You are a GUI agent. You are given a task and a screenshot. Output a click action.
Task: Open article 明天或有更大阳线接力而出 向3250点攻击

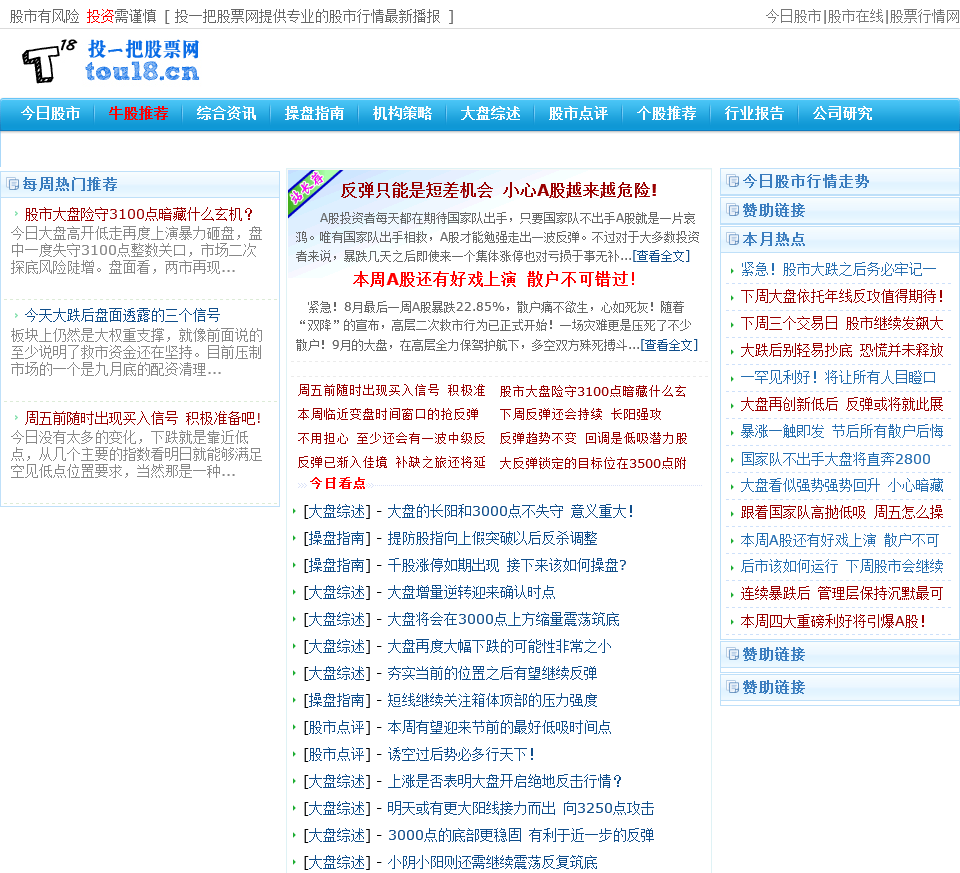click(520, 808)
